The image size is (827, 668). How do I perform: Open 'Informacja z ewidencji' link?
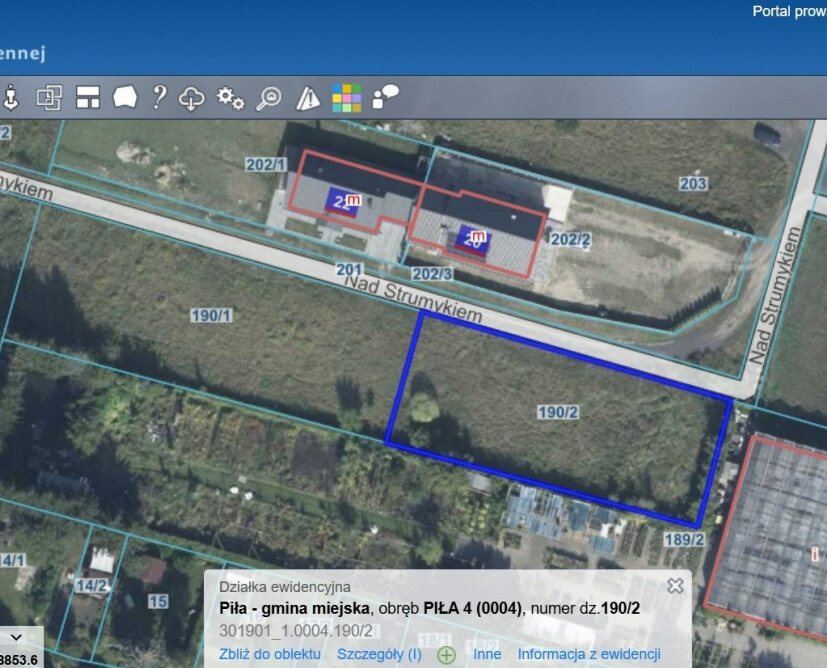(x=589, y=654)
